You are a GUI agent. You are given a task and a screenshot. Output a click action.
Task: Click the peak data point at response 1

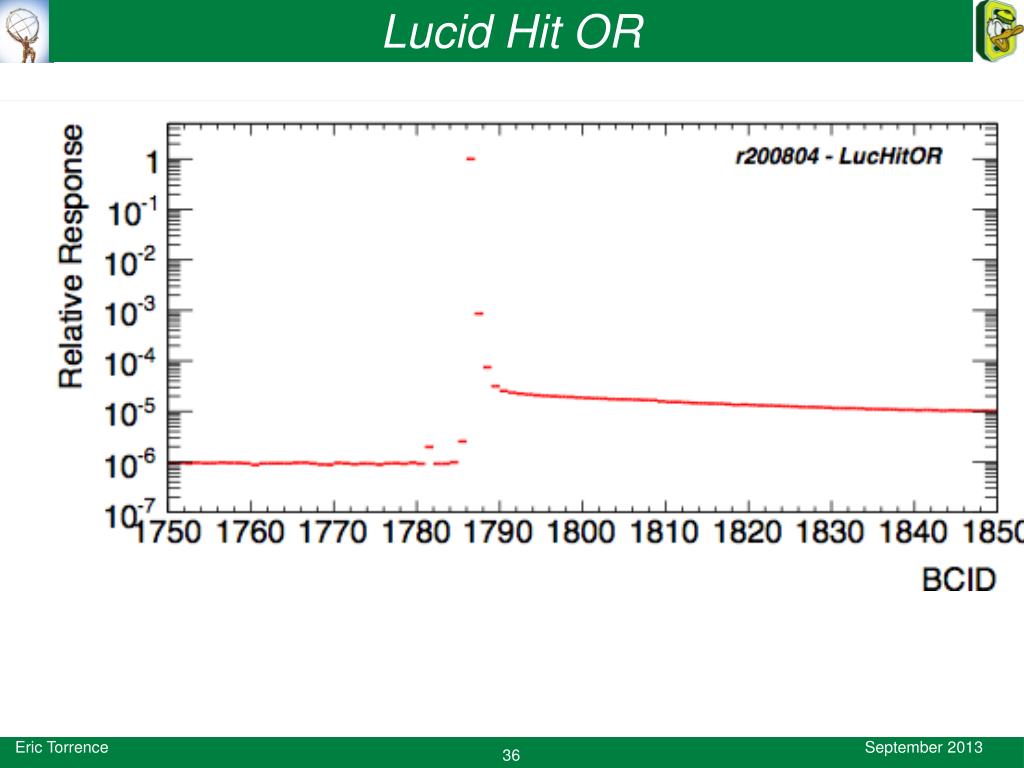470,159
